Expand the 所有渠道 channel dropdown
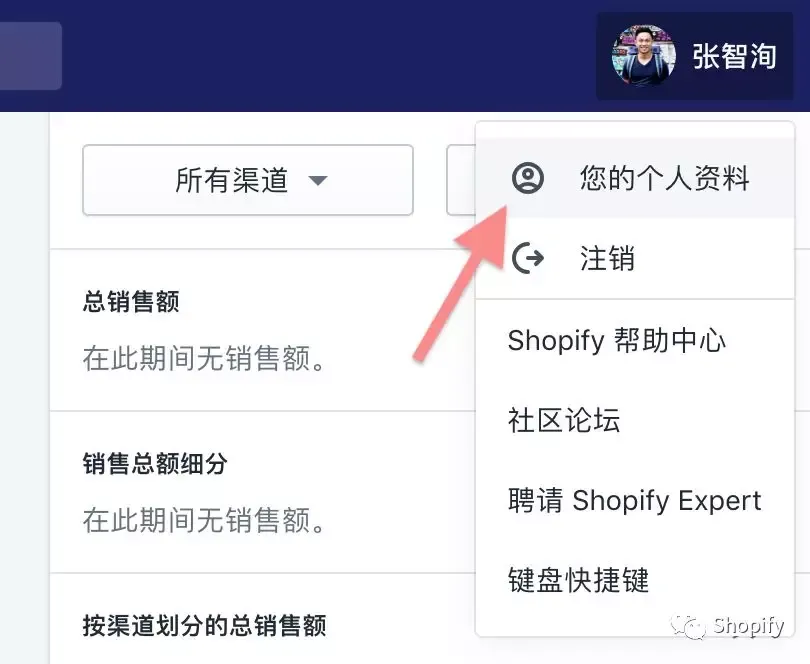This screenshot has width=810, height=664. (248, 180)
